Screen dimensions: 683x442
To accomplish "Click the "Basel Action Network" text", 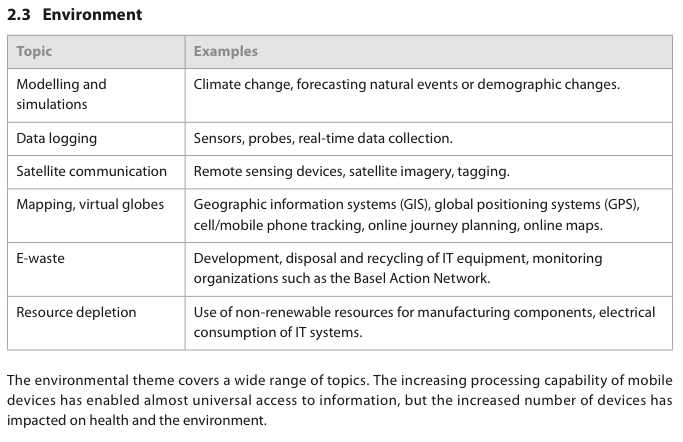I will [423, 279].
